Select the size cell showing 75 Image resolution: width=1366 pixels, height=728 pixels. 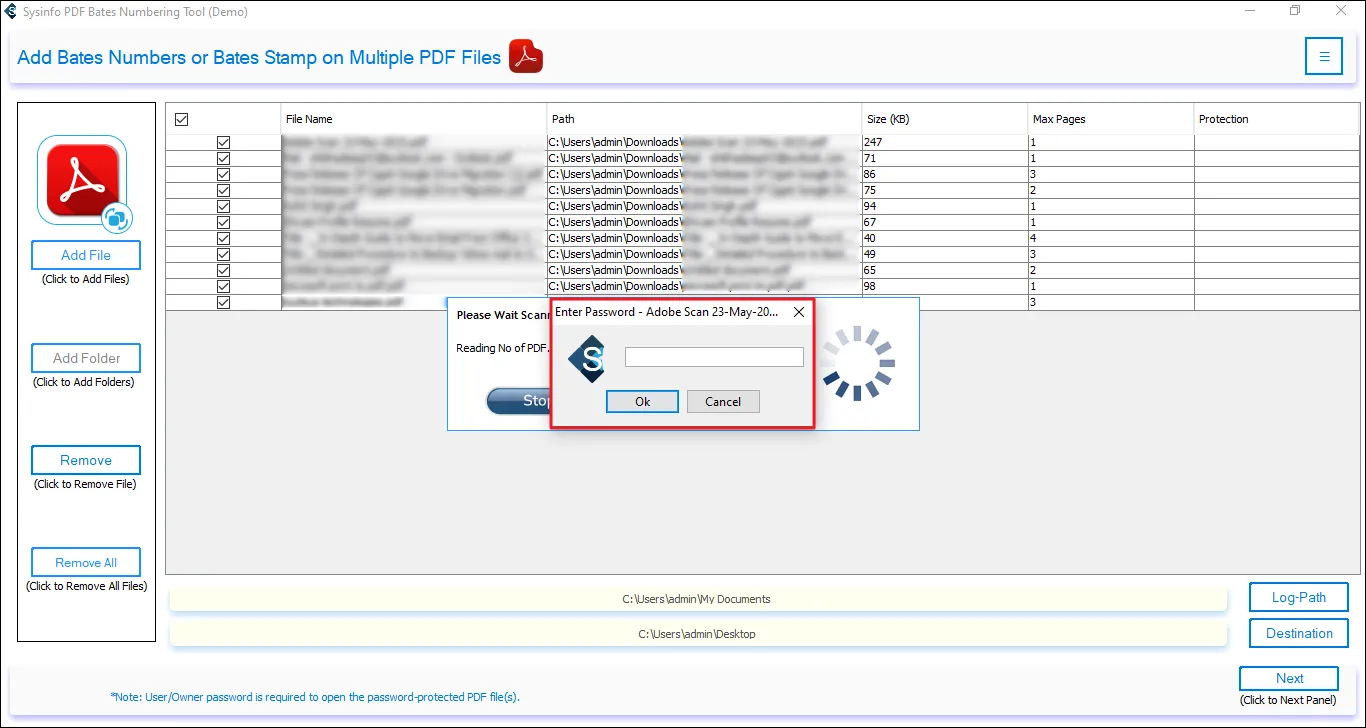(x=945, y=190)
